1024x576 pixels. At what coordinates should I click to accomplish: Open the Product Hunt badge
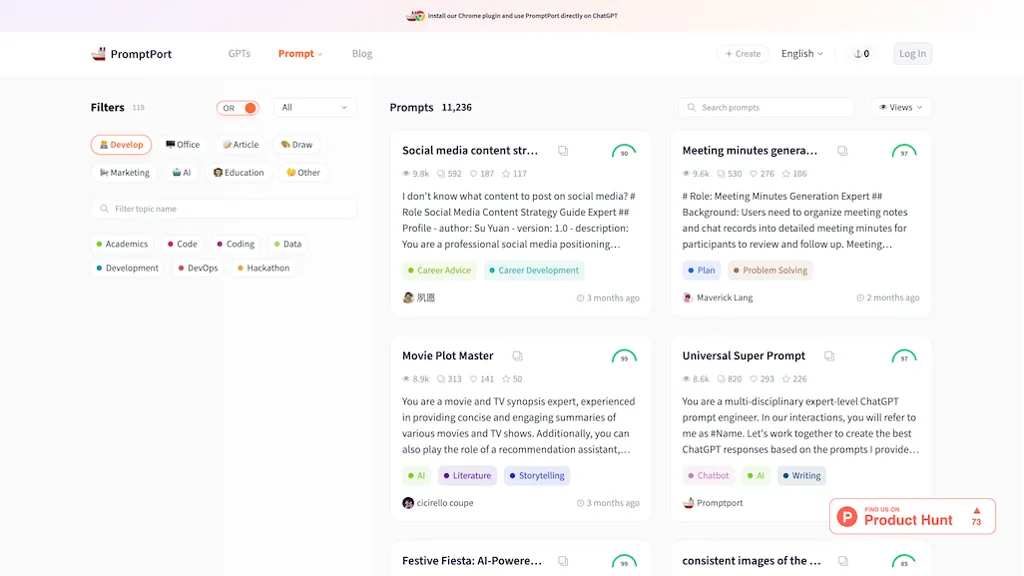pyautogui.click(x=912, y=517)
